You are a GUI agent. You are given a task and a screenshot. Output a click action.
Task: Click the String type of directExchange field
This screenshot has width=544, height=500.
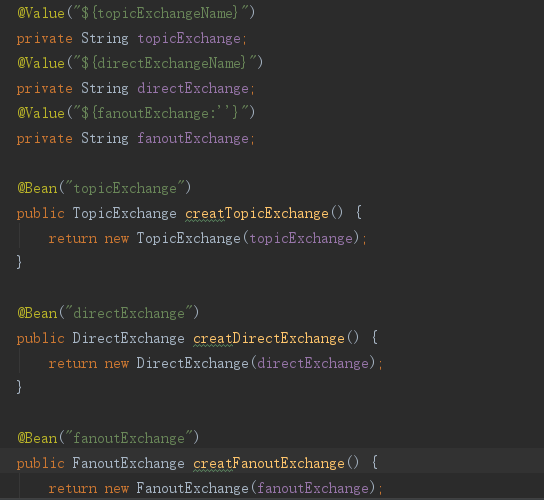[105, 88]
